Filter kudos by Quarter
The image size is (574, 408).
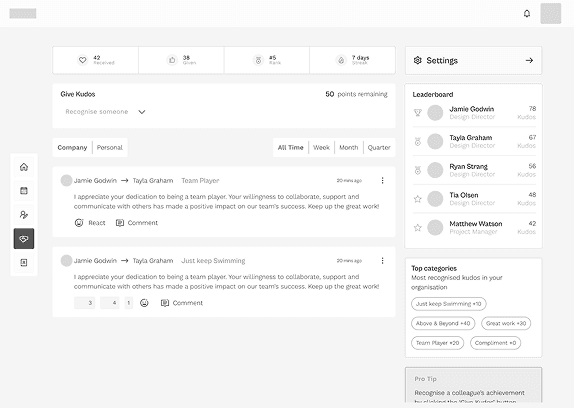pos(379,147)
